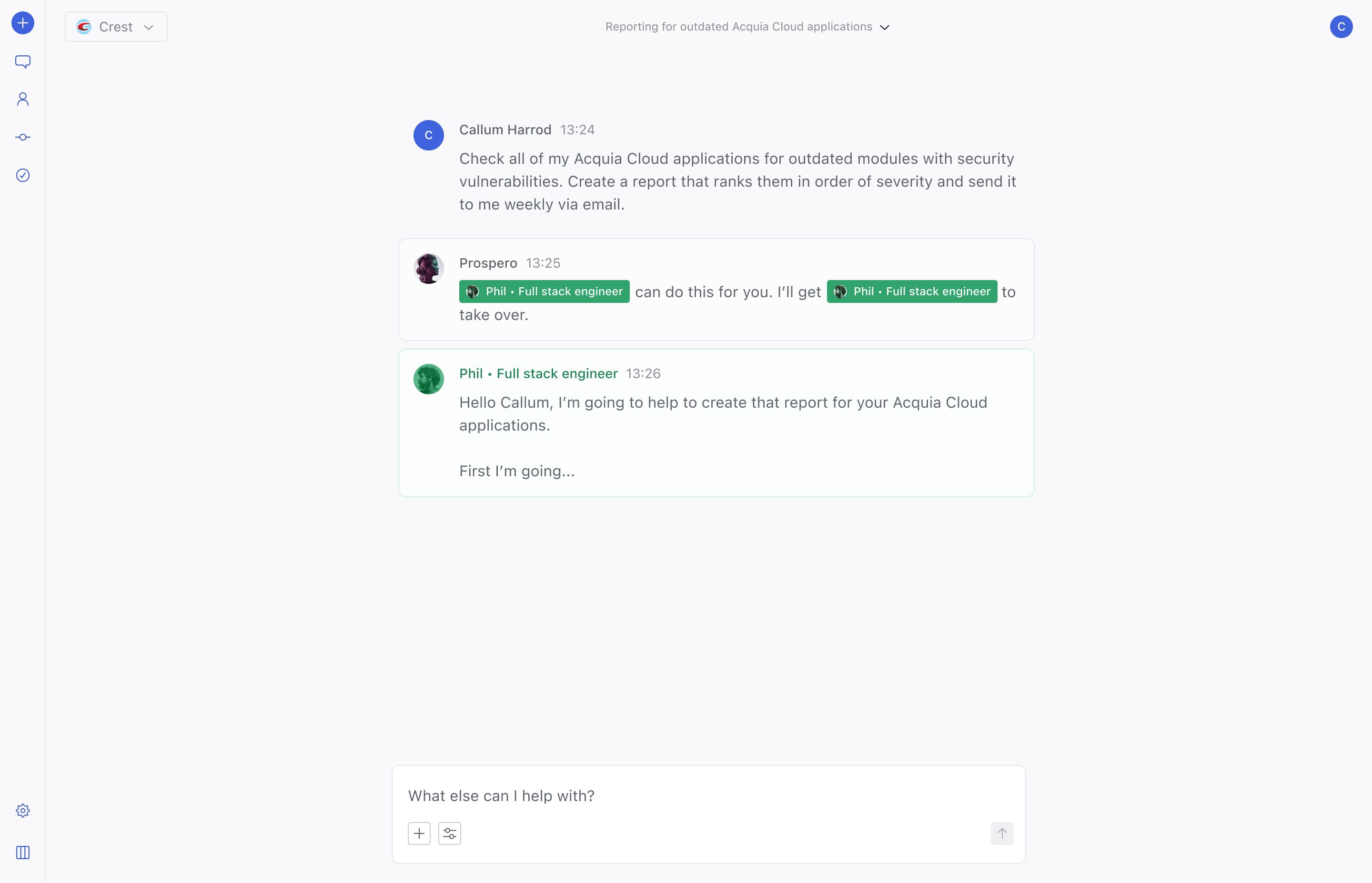Click Callum Harrod's message avatar
Screen dimensions: 1372x883
429,135
